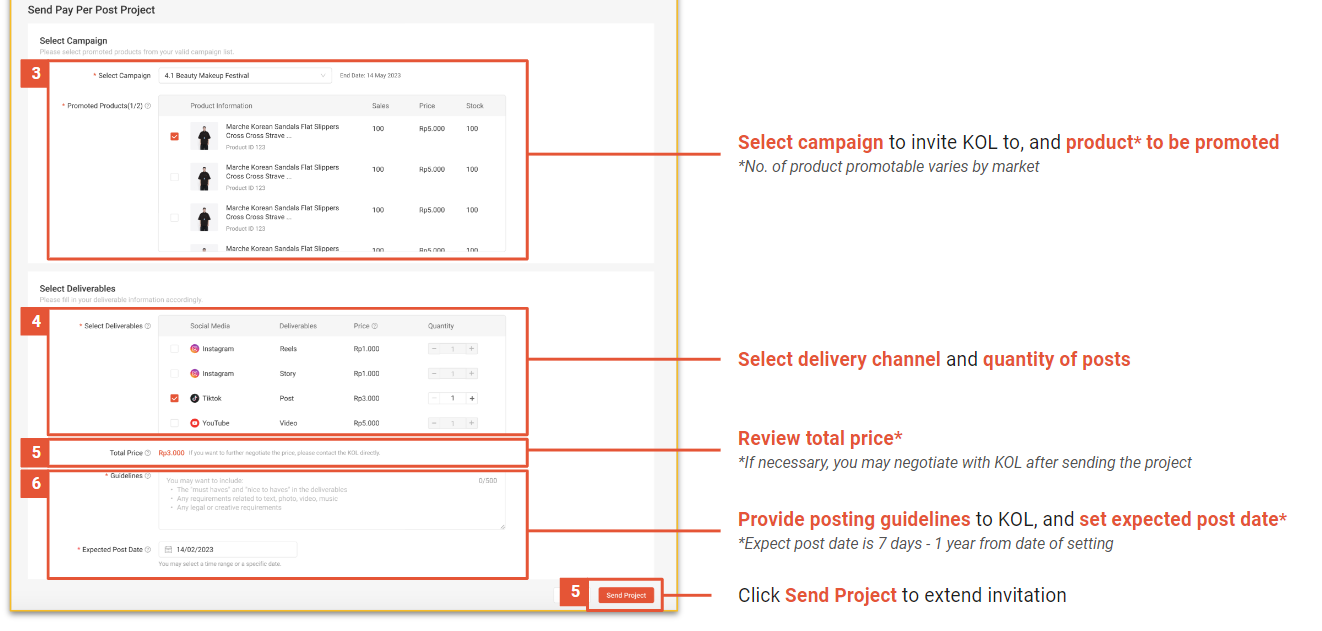This screenshot has height=631, width=1322.
Task: Click the calendar icon in Expected Post Date
Action: [168, 548]
